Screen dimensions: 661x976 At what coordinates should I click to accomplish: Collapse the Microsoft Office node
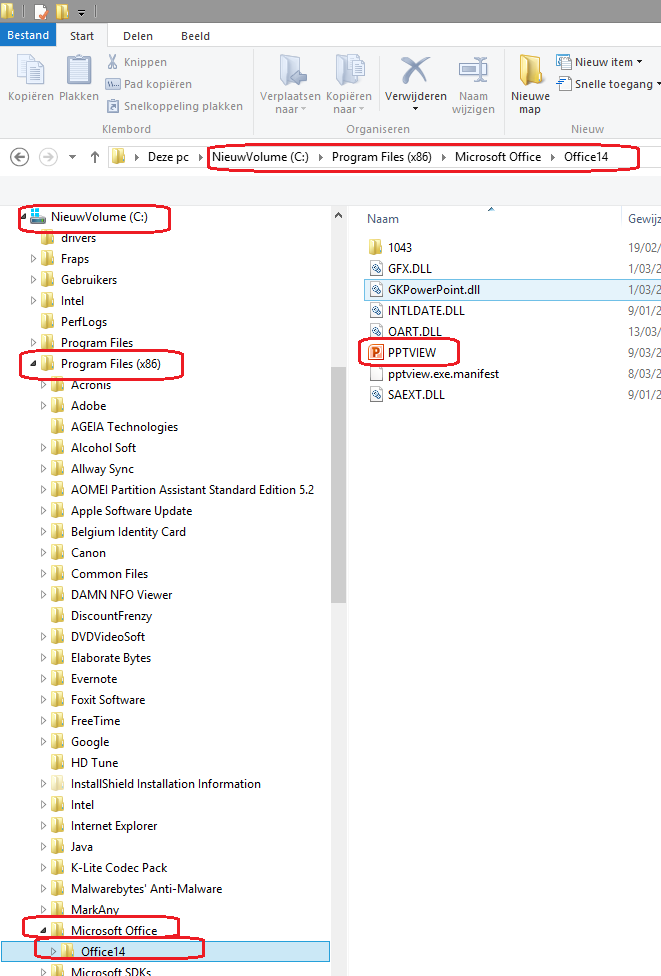pos(43,931)
